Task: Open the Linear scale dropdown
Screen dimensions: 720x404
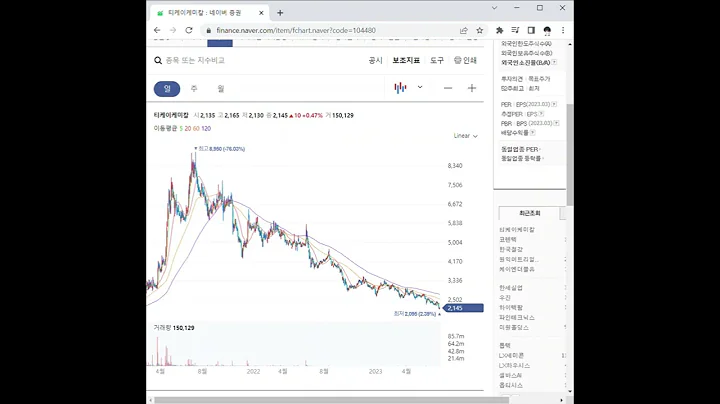Action: coord(466,136)
